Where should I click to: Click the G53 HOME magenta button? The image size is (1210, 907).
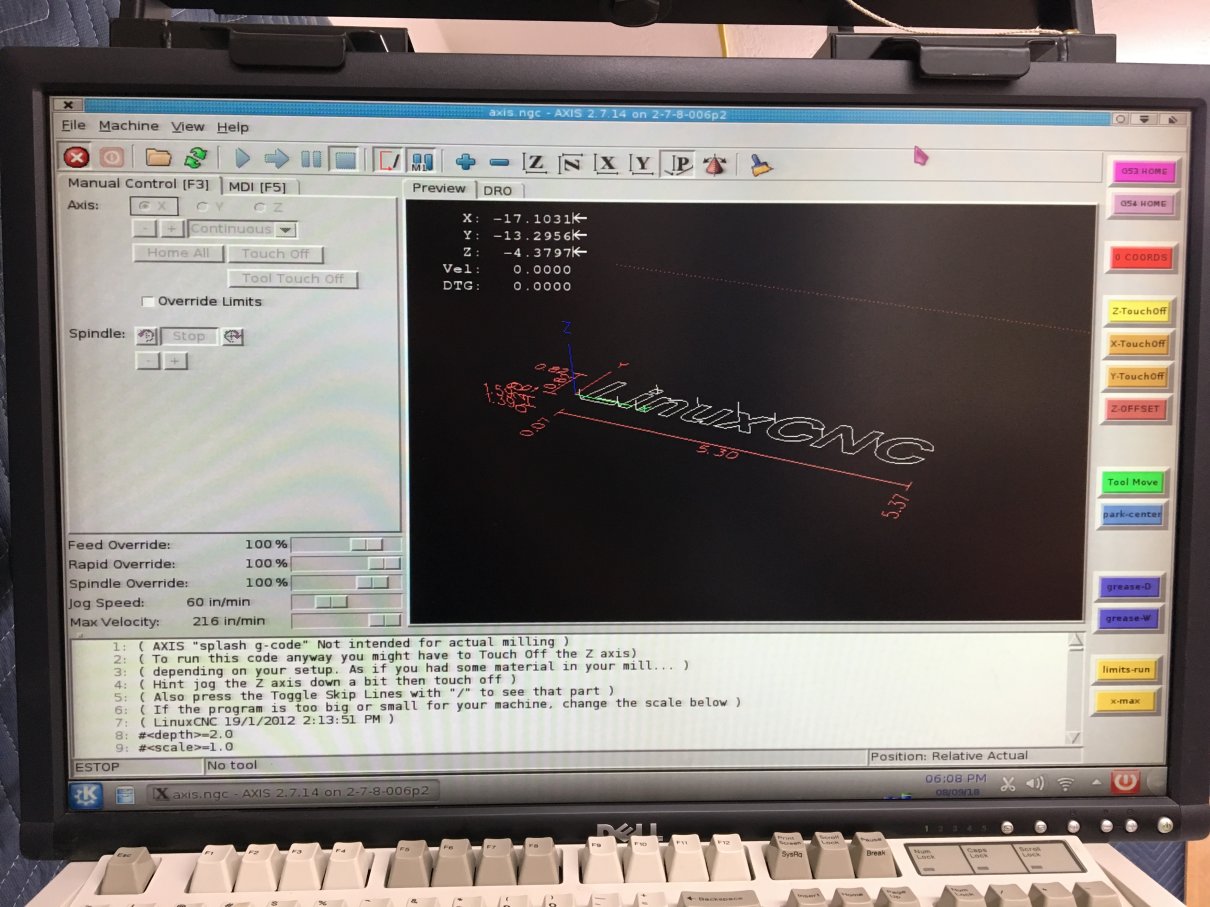pos(1142,171)
